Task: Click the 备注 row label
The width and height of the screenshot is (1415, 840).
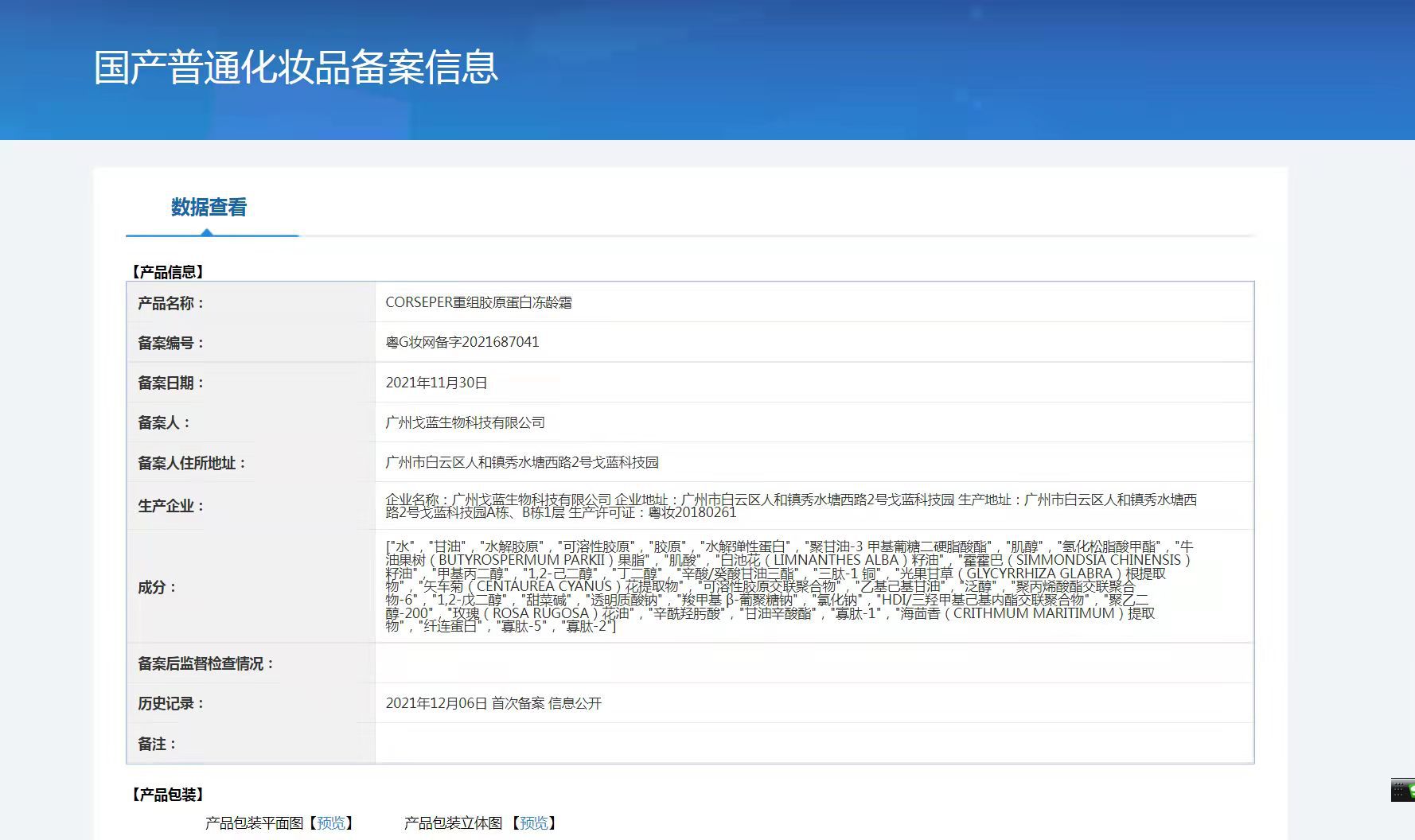Action: tap(157, 744)
